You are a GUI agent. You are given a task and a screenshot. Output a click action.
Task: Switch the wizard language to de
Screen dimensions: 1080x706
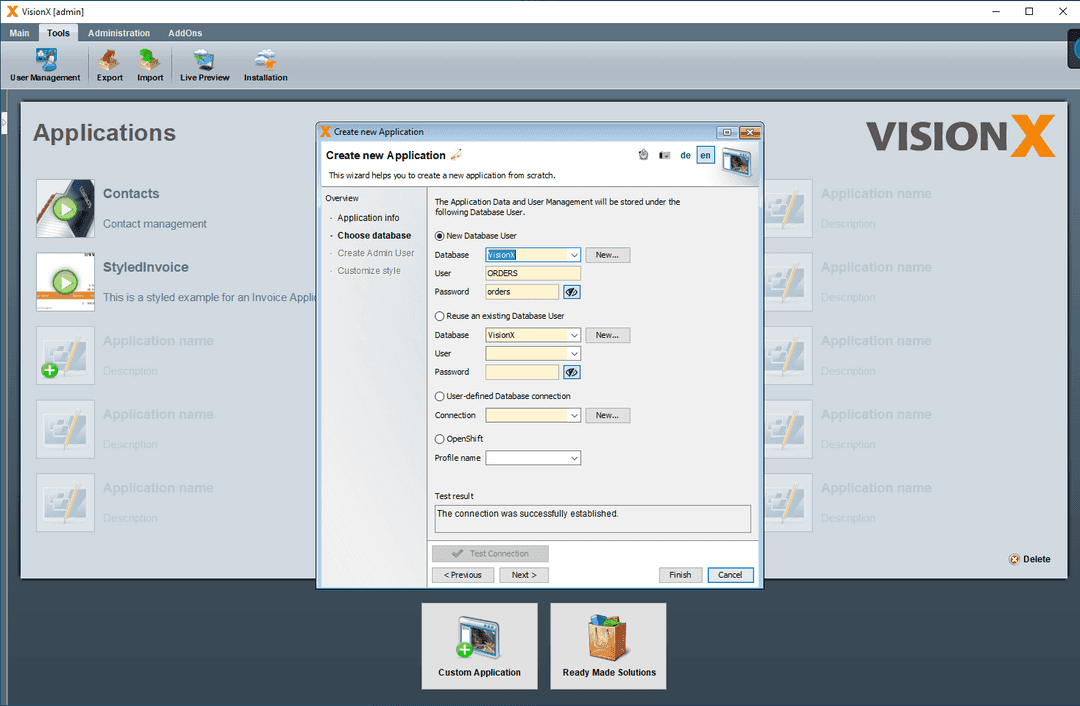point(685,155)
